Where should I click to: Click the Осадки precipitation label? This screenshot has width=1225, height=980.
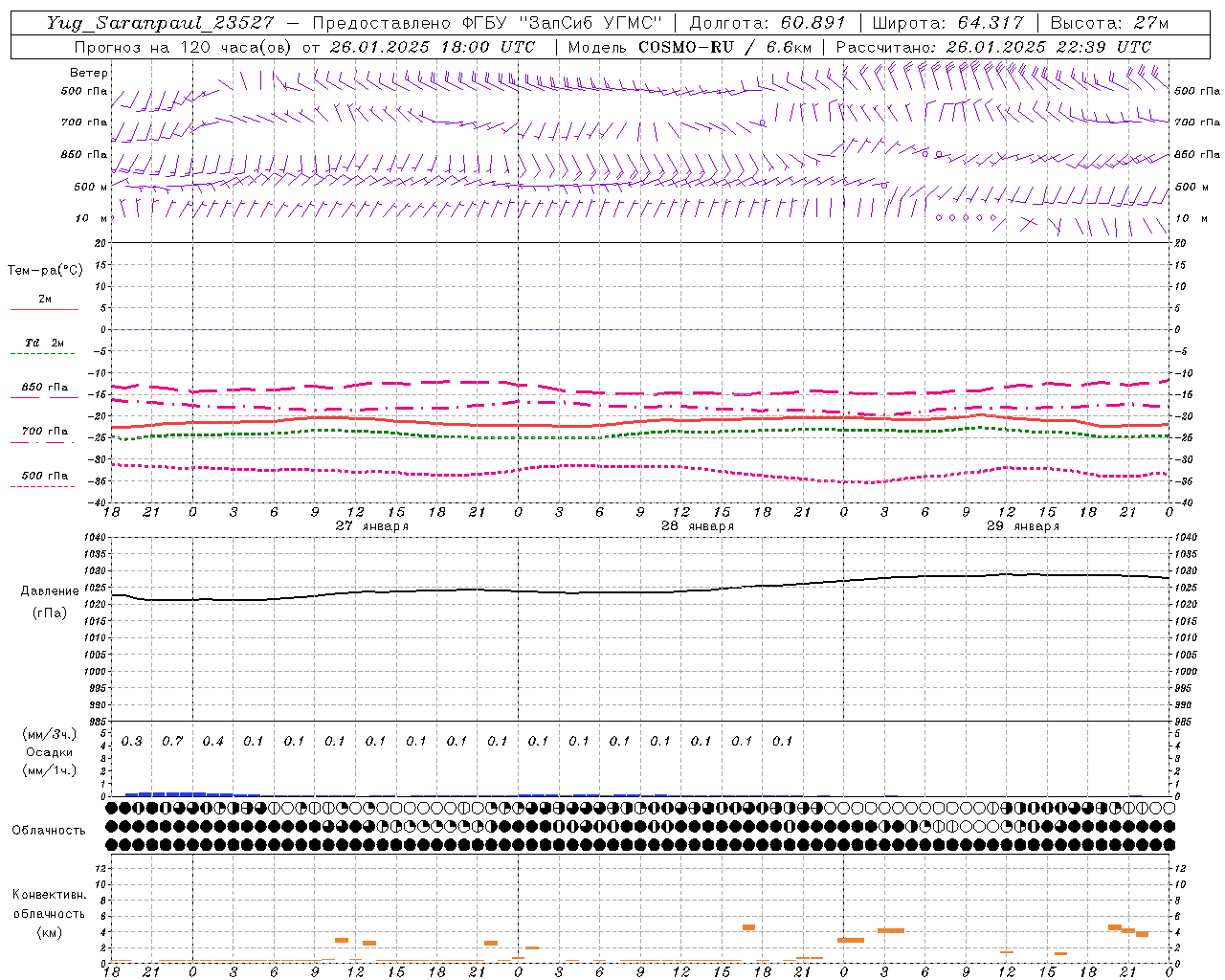pos(49,752)
